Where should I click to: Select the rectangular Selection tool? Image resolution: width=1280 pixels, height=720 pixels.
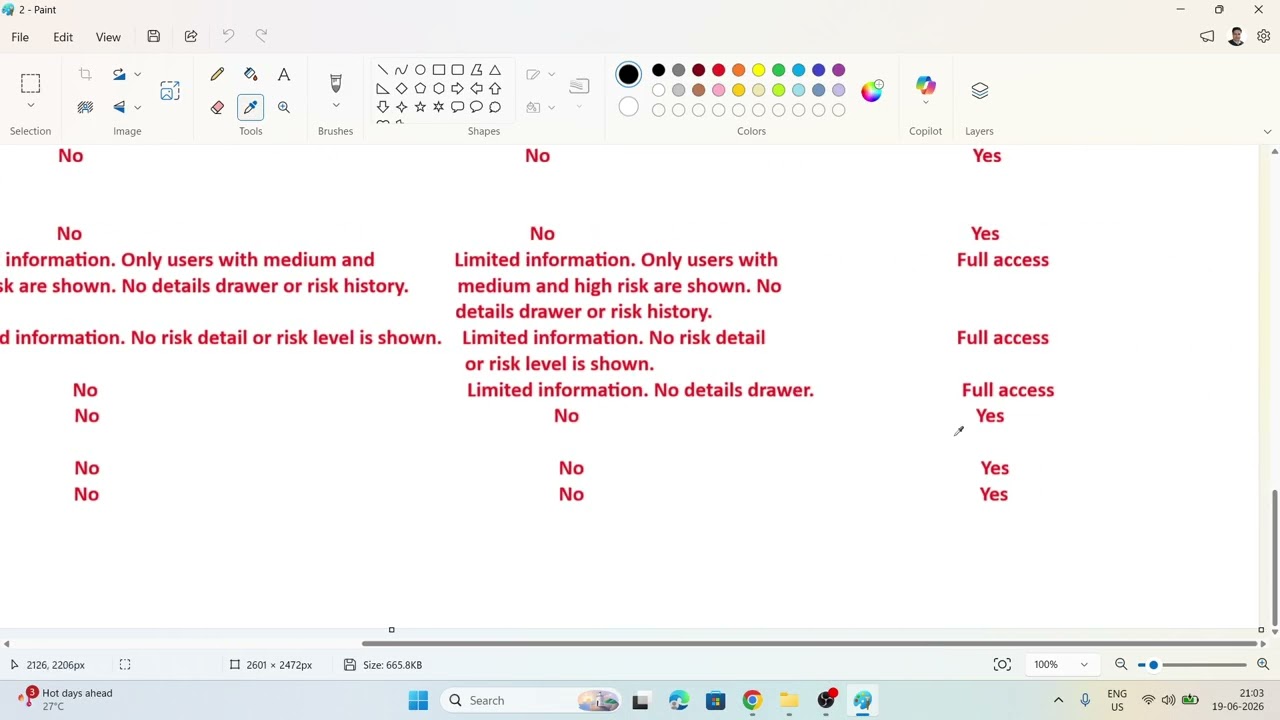pos(30,83)
